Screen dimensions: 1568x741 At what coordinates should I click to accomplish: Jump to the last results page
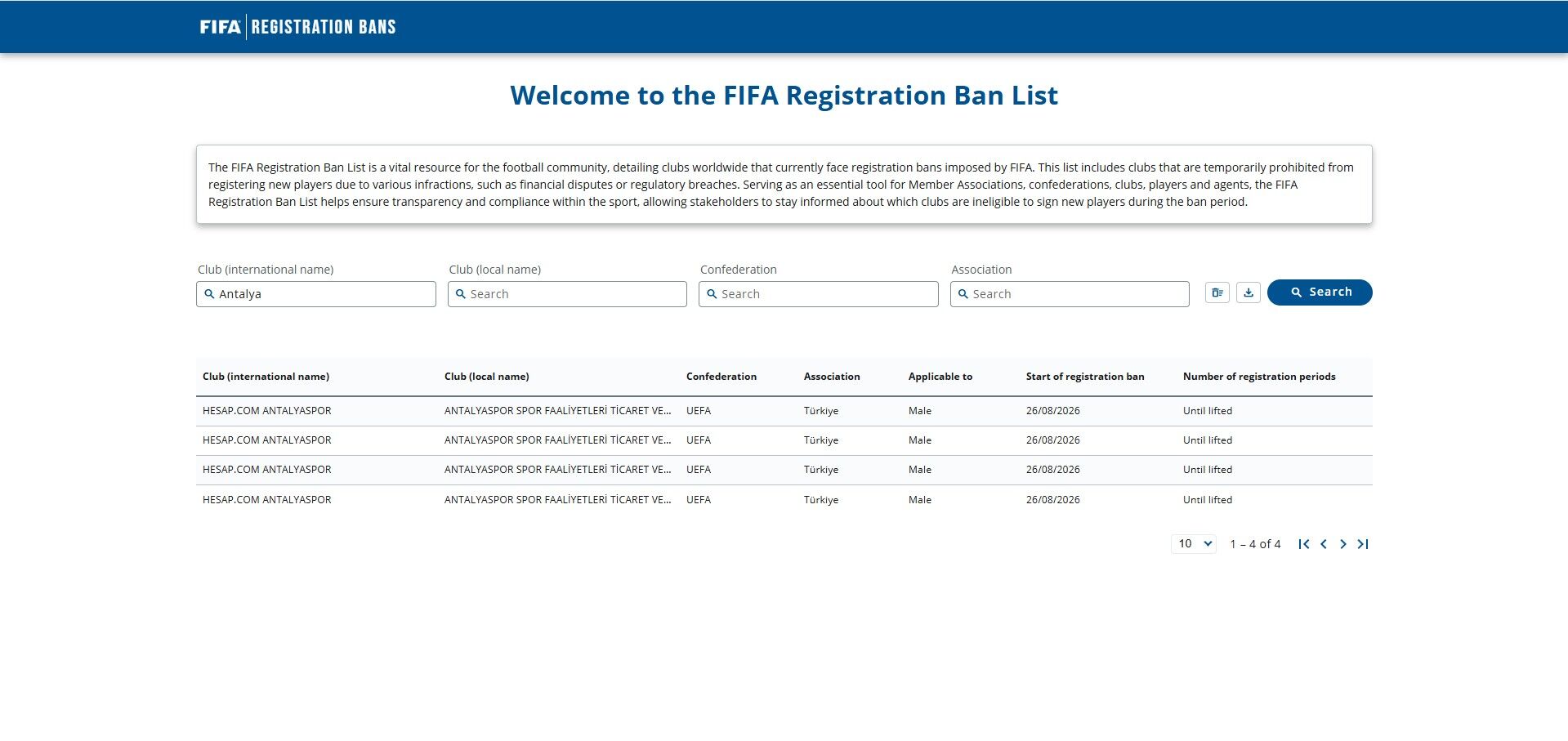1362,544
